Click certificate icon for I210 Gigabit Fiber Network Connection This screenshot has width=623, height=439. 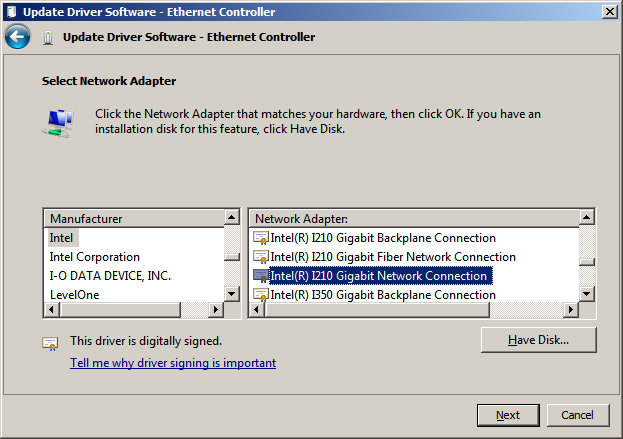coord(261,257)
